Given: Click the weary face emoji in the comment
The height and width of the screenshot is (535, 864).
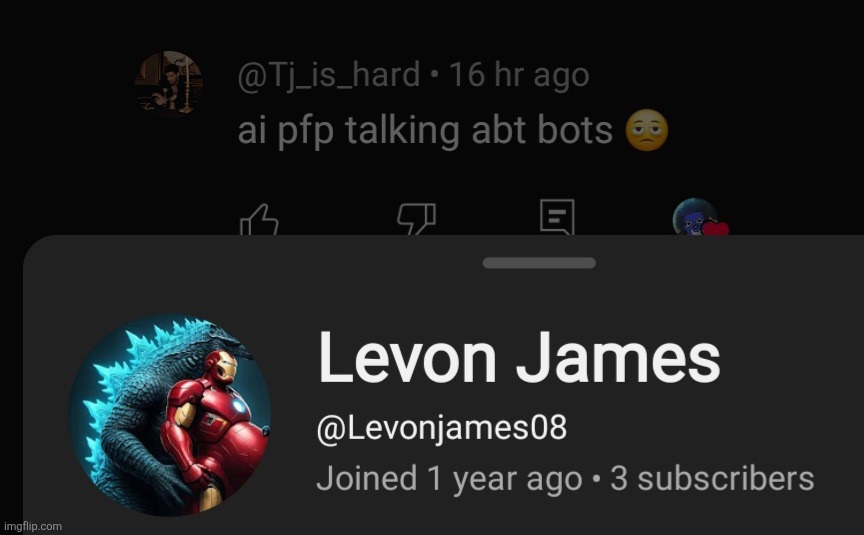Looking at the screenshot, I should point(647,131).
